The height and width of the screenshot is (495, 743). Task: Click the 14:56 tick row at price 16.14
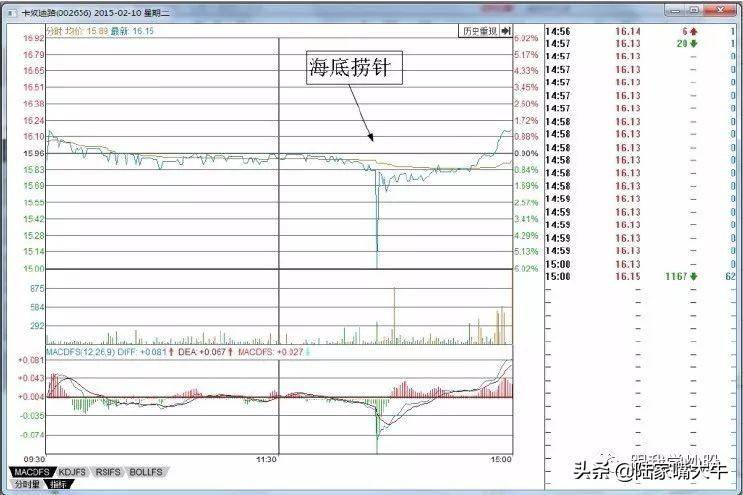click(640, 32)
